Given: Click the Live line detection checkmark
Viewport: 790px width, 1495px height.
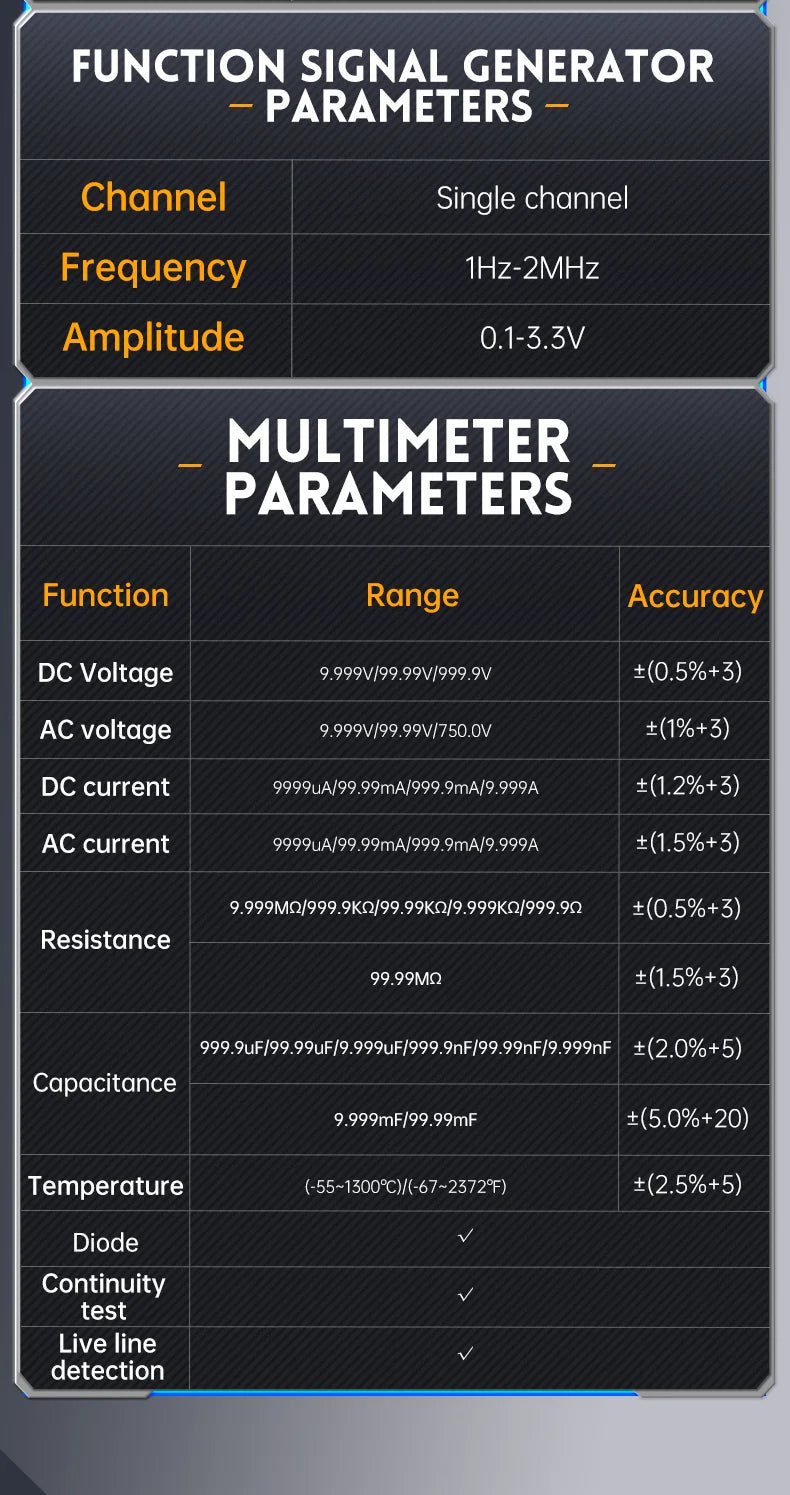Looking at the screenshot, I should point(465,1354).
